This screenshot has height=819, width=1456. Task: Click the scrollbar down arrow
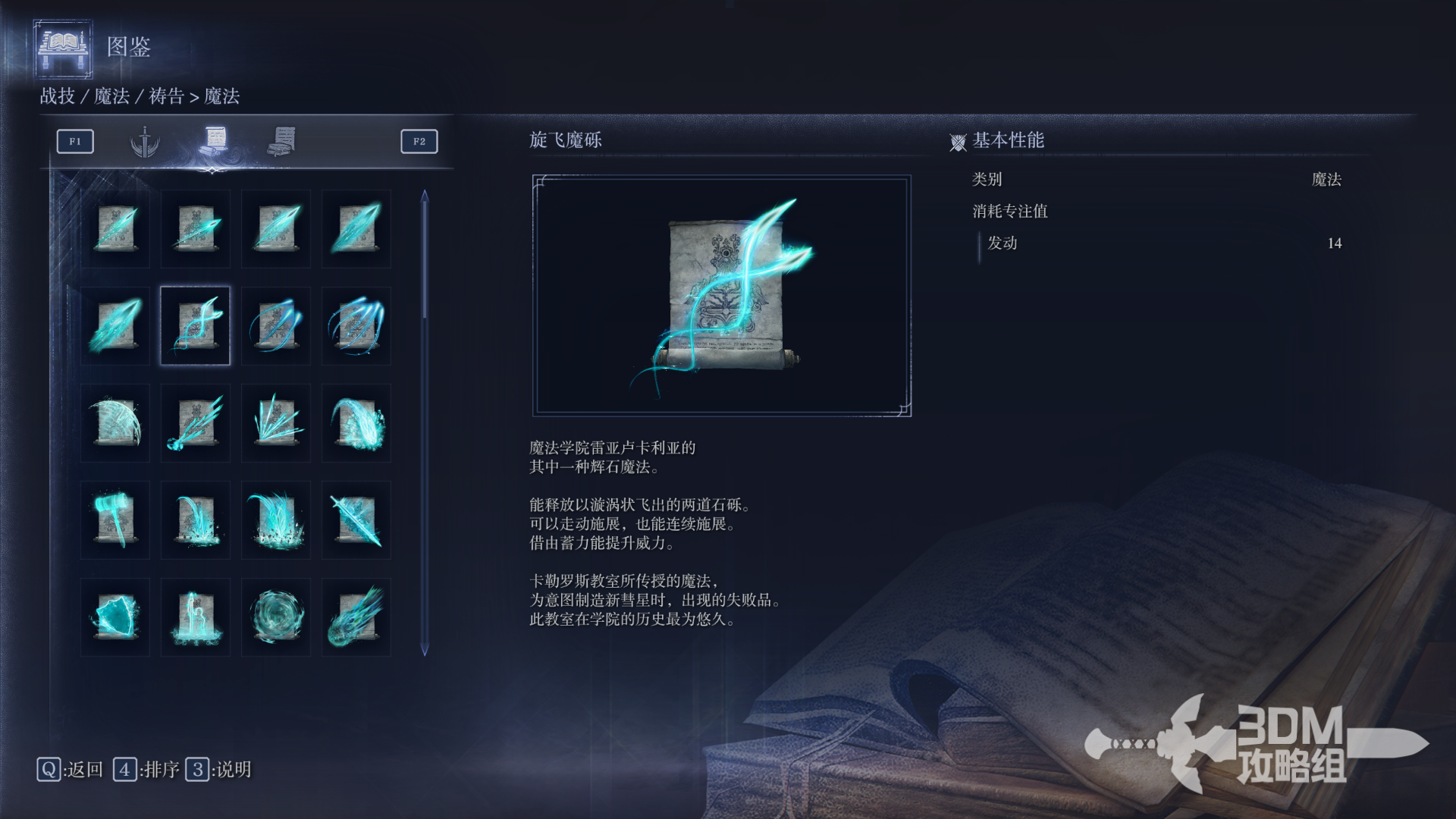pos(425,650)
